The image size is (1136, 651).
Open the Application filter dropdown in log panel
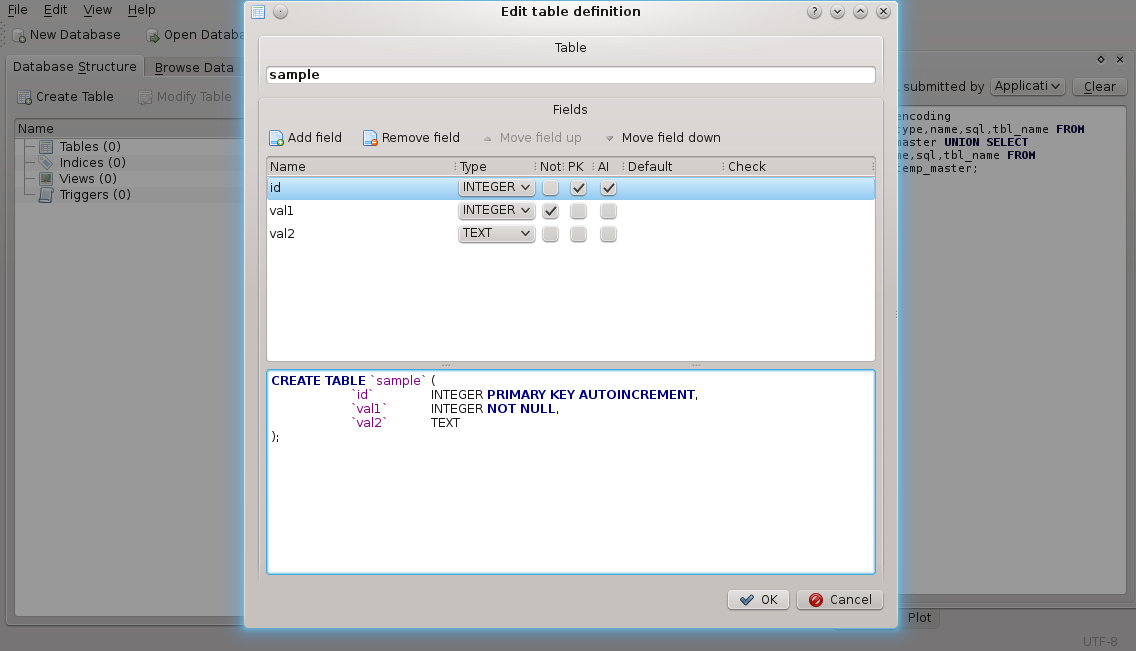(x=1027, y=86)
